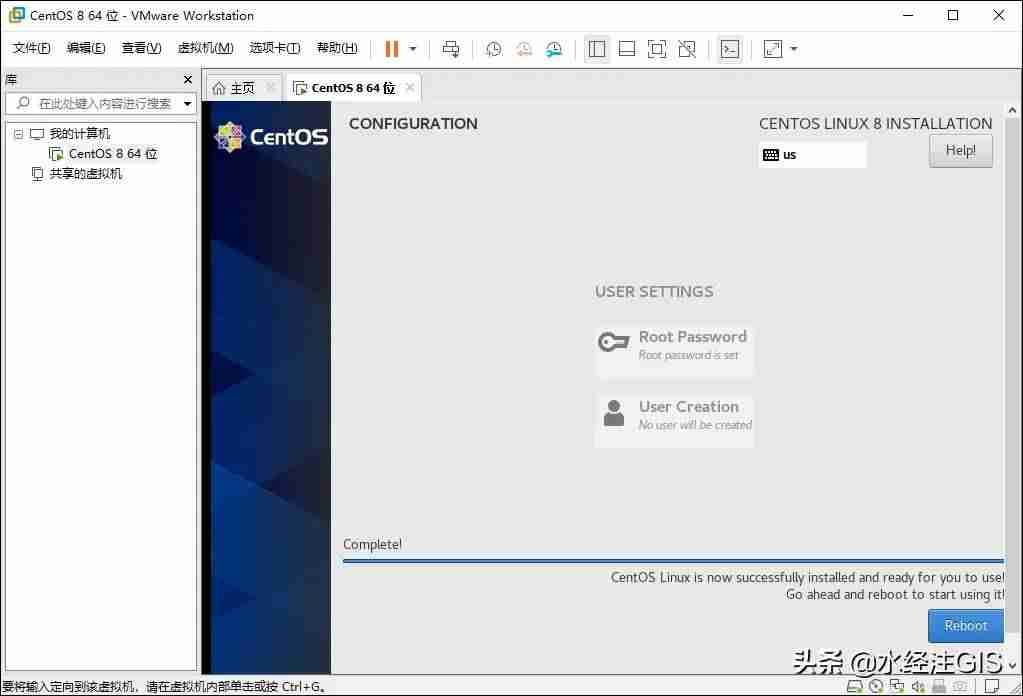Open the Root Password setting
This screenshot has width=1023, height=696.
[x=674, y=352]
